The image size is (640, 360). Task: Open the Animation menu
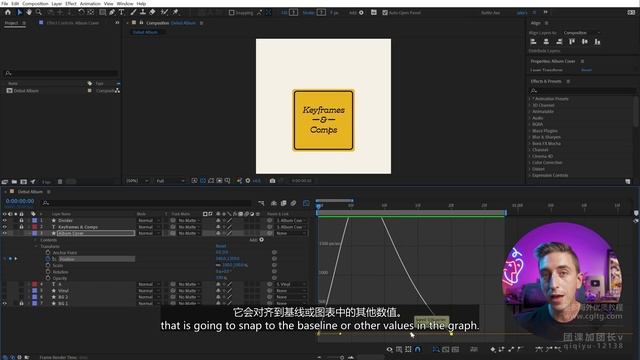point(90,3)
